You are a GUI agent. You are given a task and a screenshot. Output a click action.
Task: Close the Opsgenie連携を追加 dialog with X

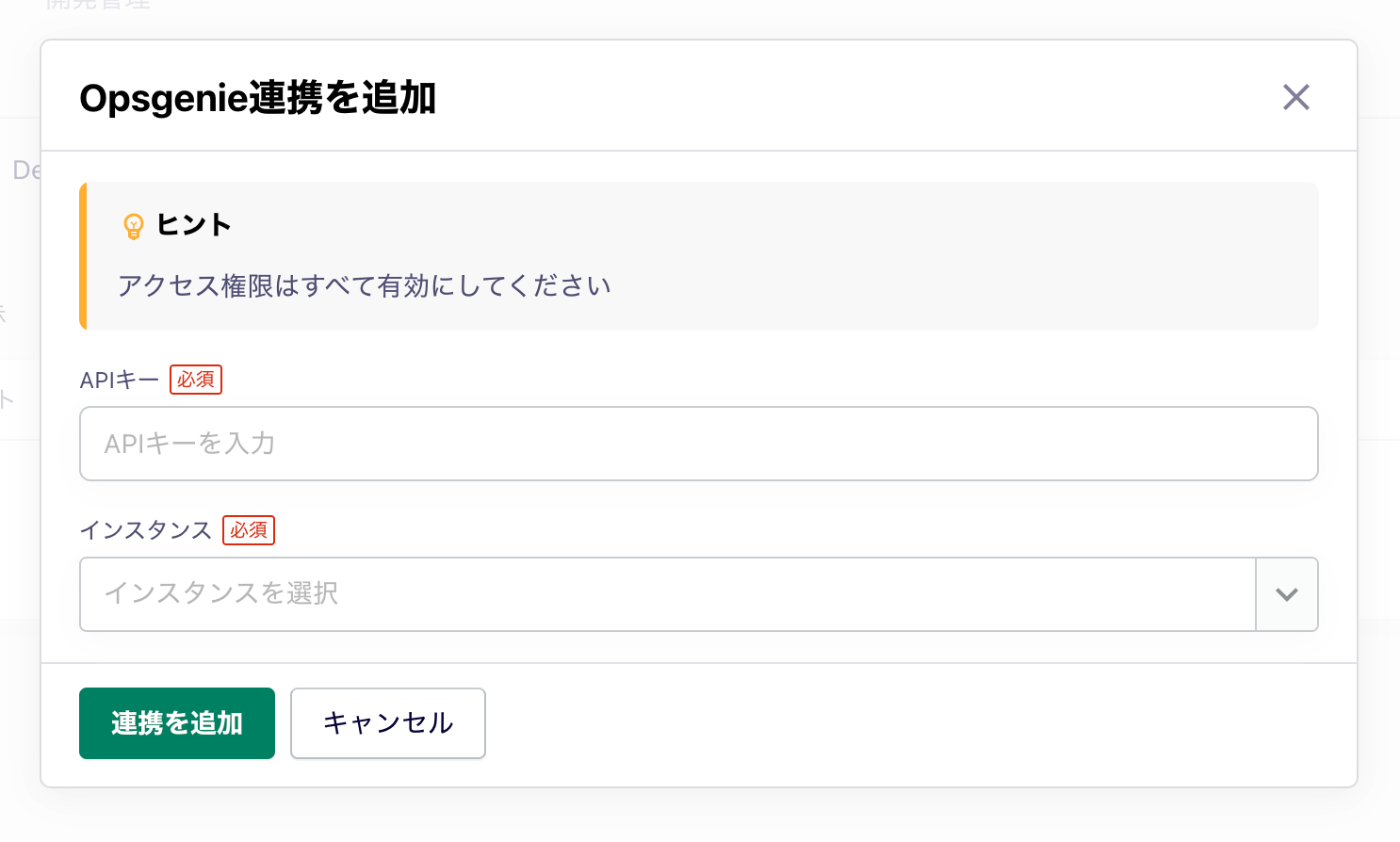tap(1296, 97)
